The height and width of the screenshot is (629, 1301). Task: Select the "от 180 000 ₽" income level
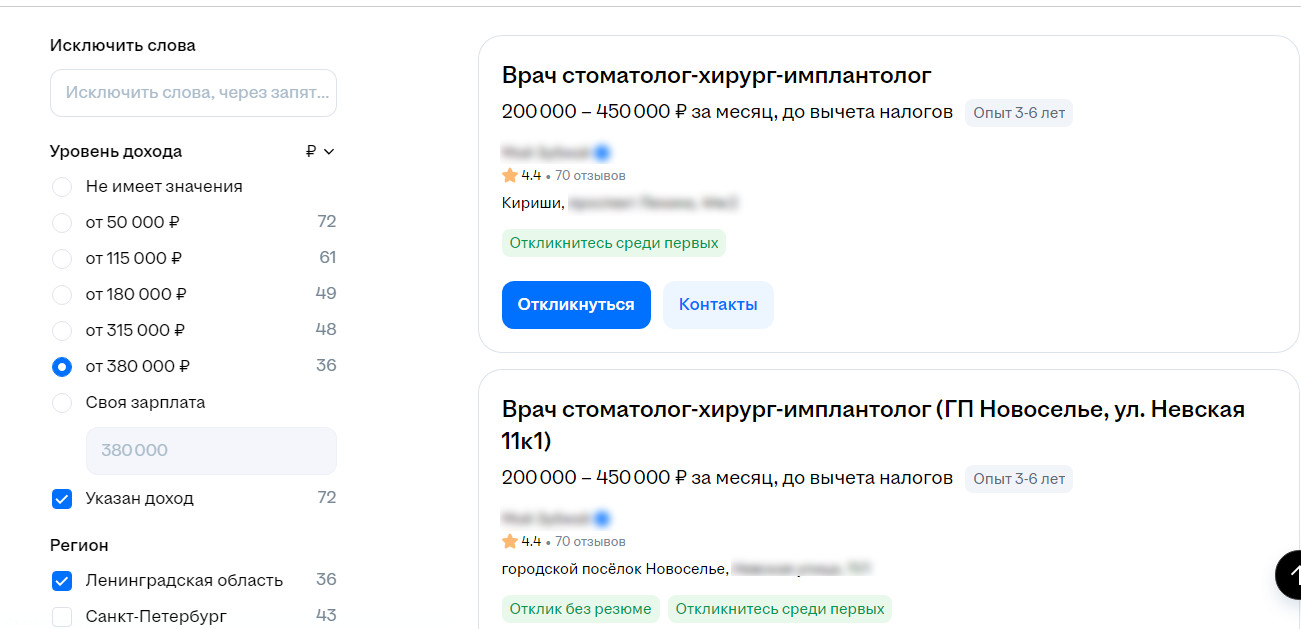(x=62, y=295)
